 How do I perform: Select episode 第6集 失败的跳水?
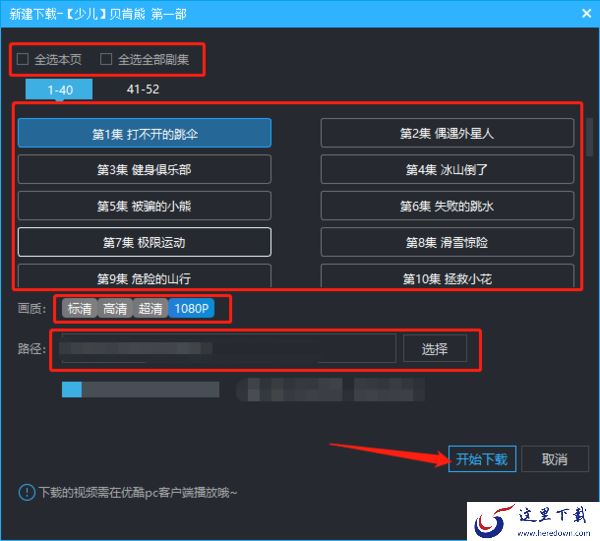pos(447,206)
